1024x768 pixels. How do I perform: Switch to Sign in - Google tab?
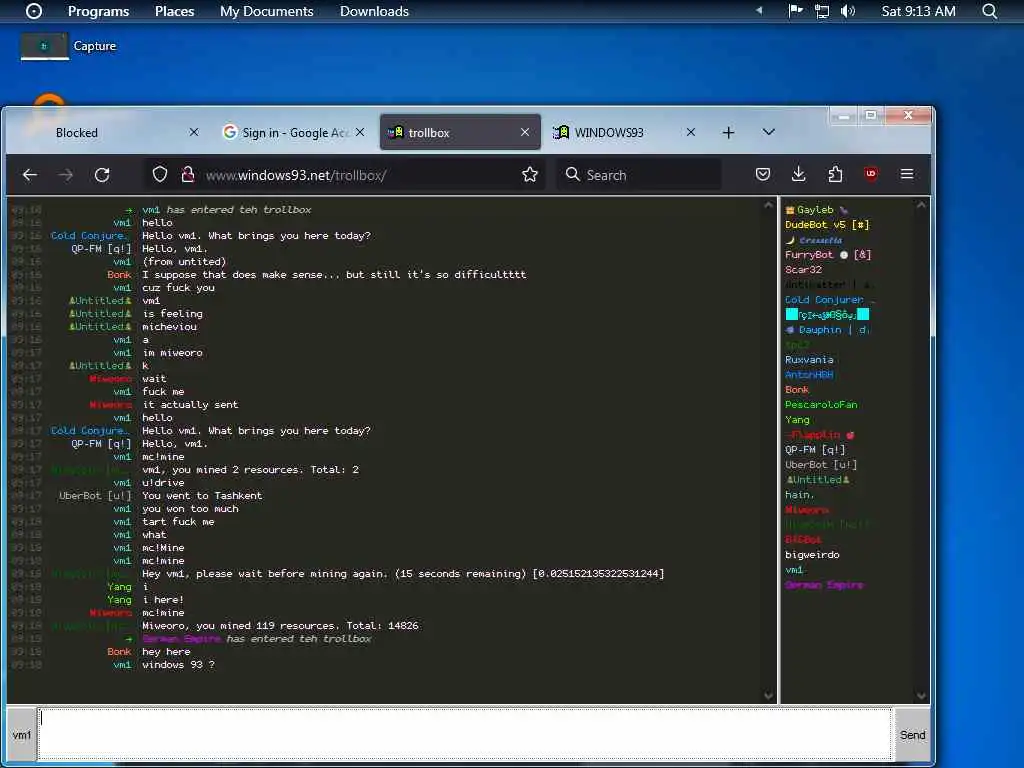click(x=293, y=133)
